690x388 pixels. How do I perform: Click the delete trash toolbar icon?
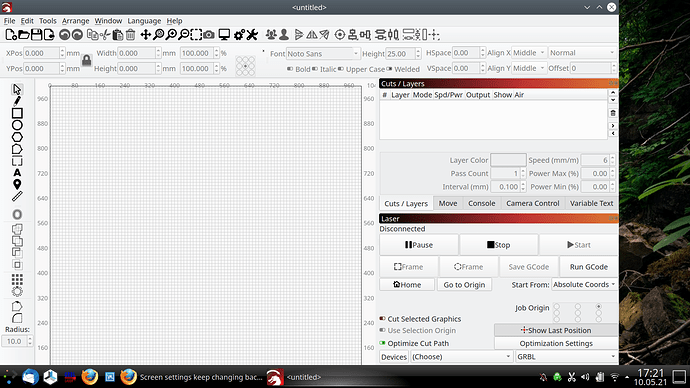point(131,35)
